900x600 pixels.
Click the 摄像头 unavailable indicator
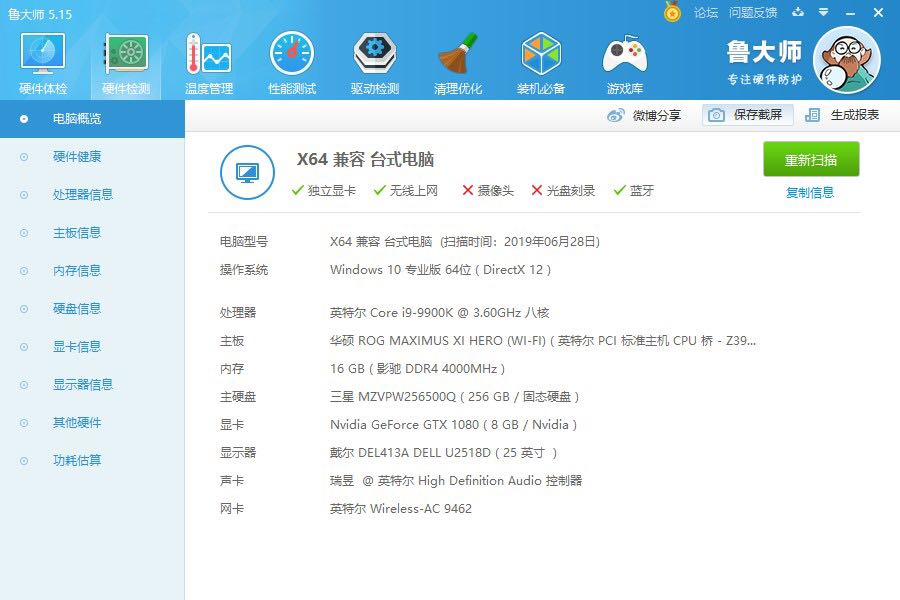[x=488, y=191]
